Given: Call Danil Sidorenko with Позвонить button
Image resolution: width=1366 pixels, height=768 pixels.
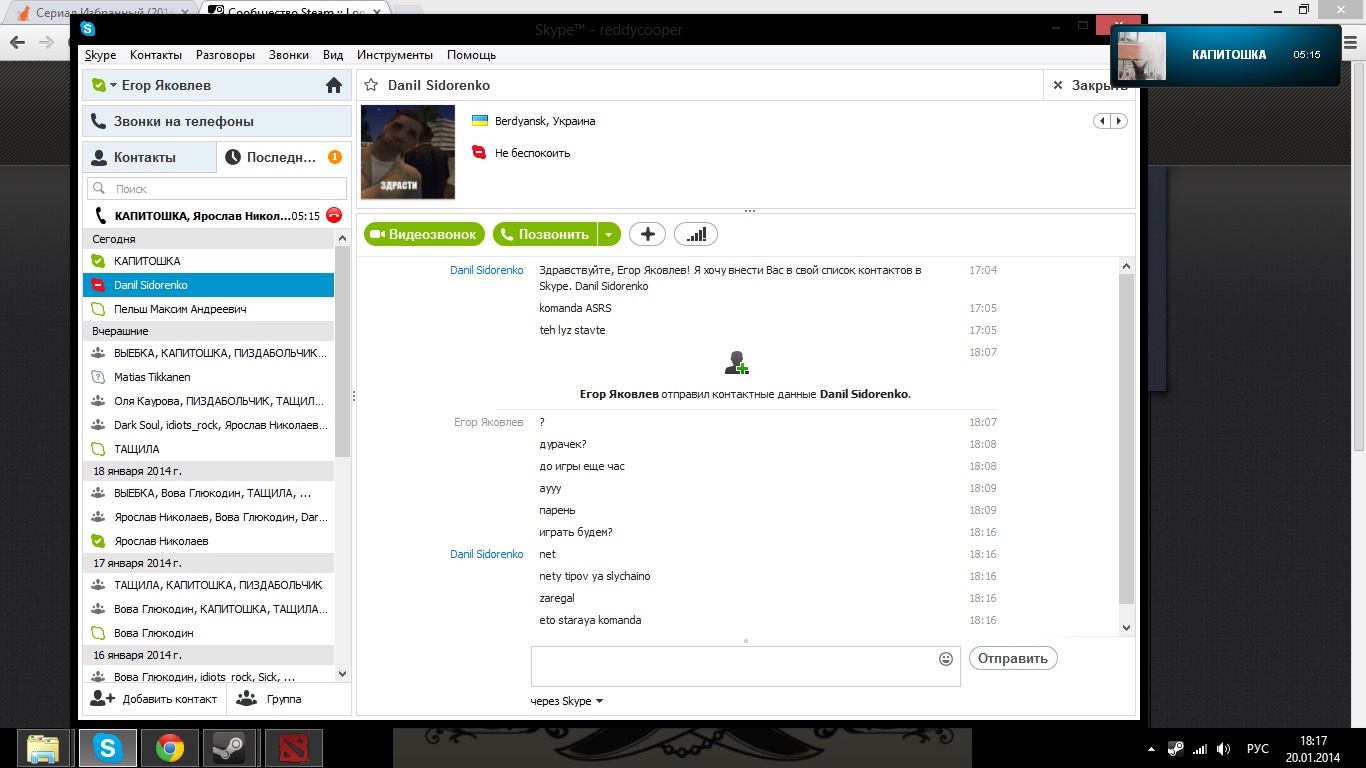Looking at the screenshot, I should tap(545, 234).
